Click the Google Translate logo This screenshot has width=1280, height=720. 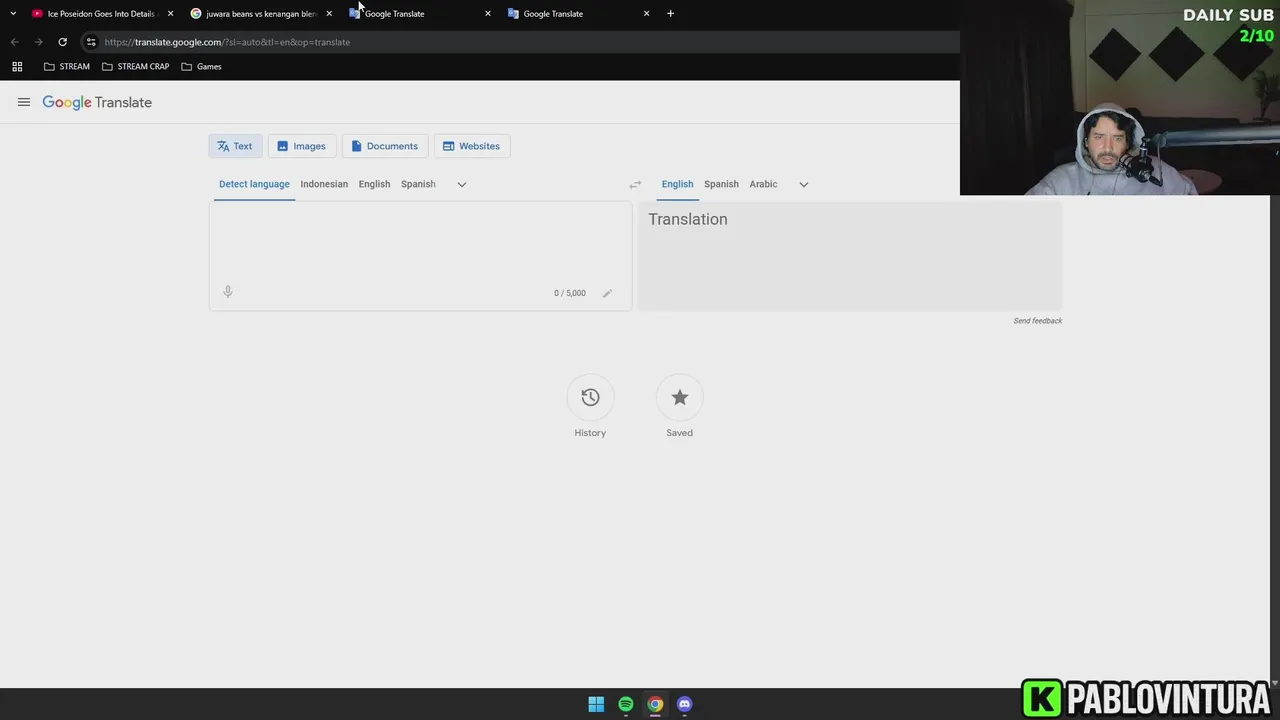[x=97, y=102]
